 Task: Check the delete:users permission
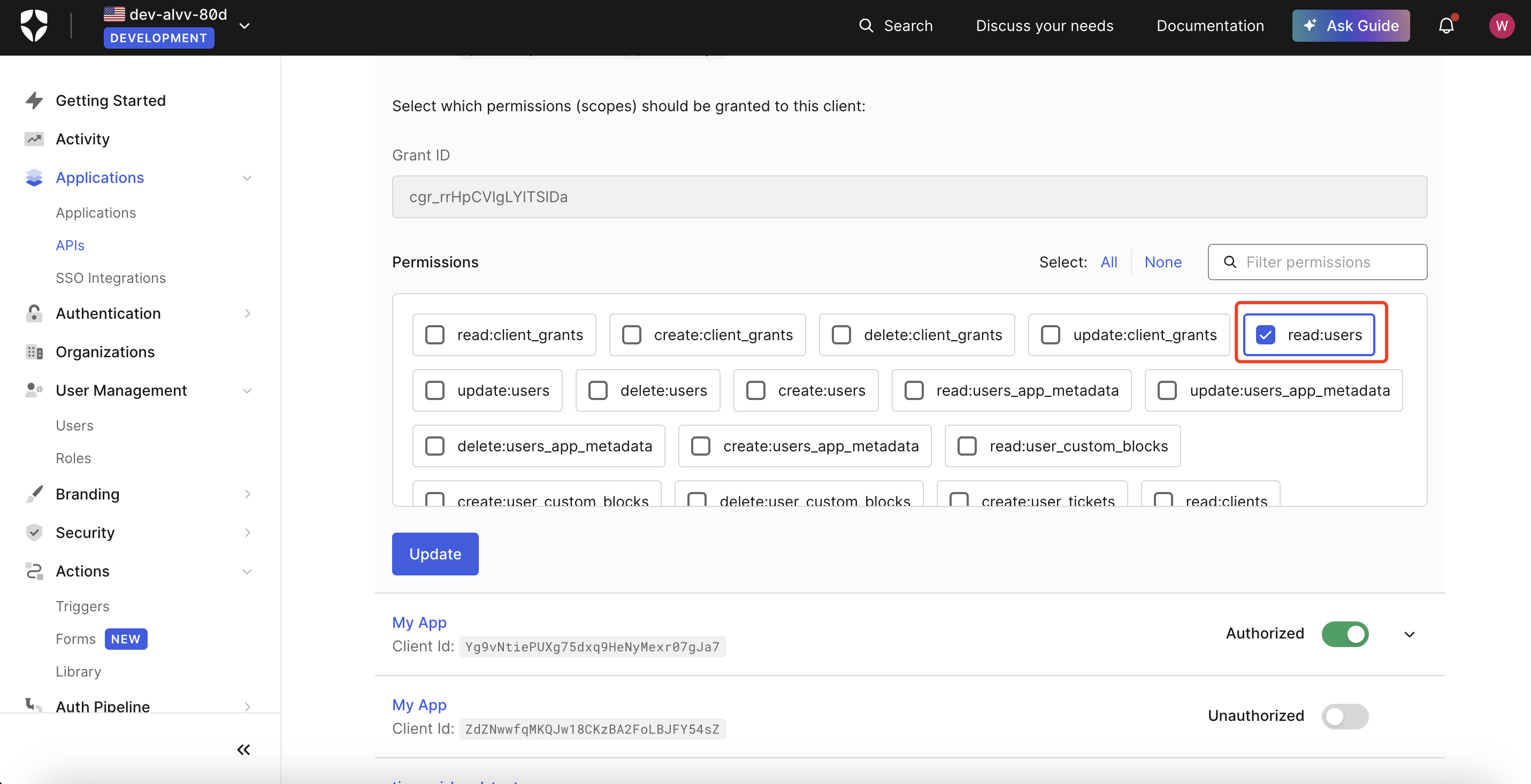click(x=598, y=390)
